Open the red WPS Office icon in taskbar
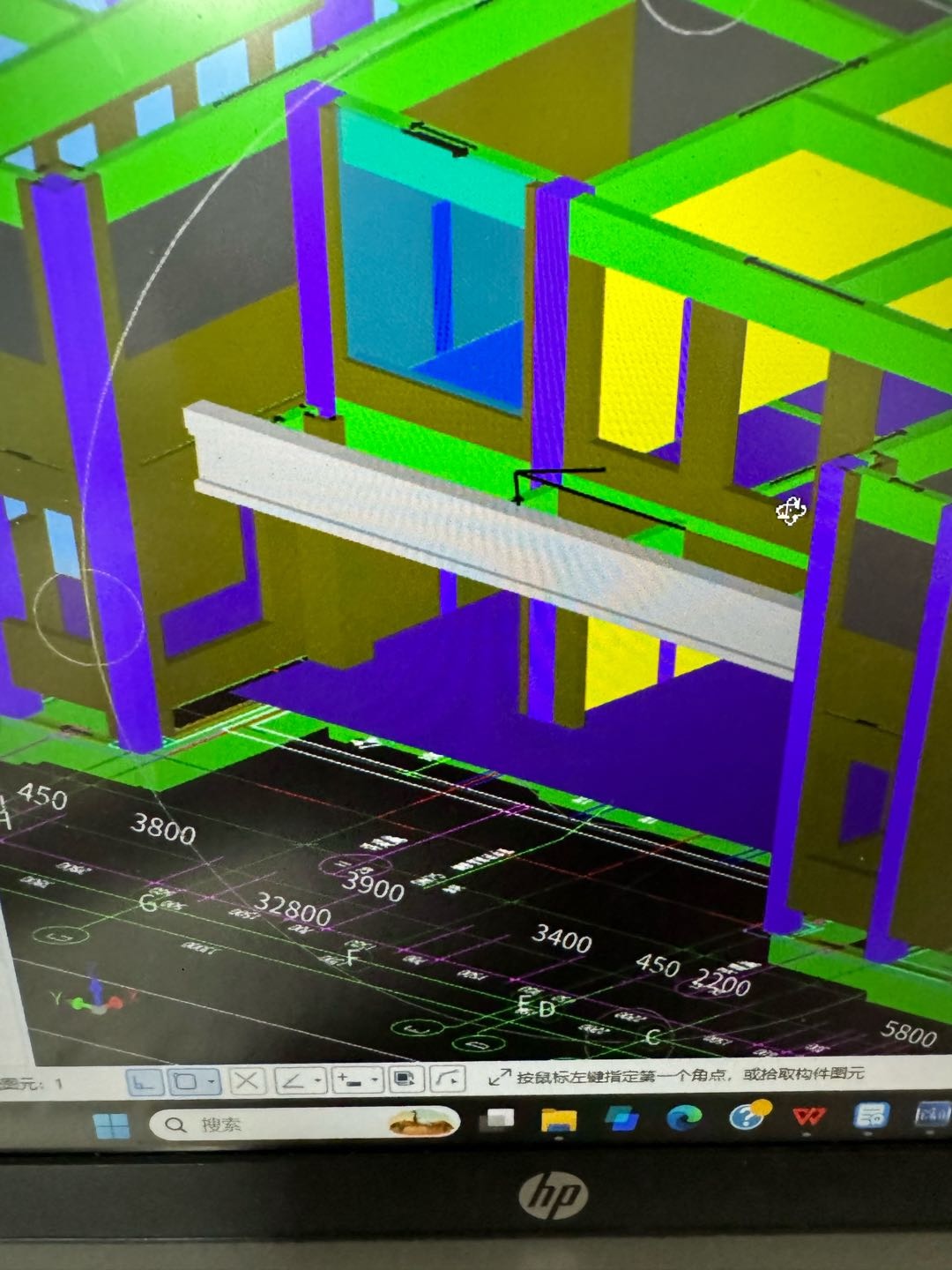The width and height of the screenshot is (952, 1270). coord(808,1116)
